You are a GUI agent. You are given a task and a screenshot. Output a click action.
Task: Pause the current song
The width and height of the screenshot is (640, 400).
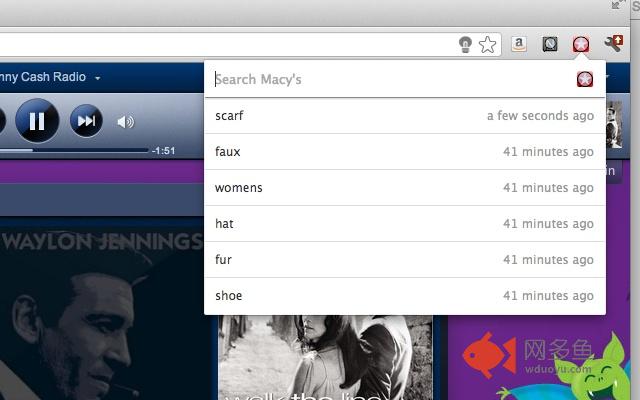coord(37,122)
